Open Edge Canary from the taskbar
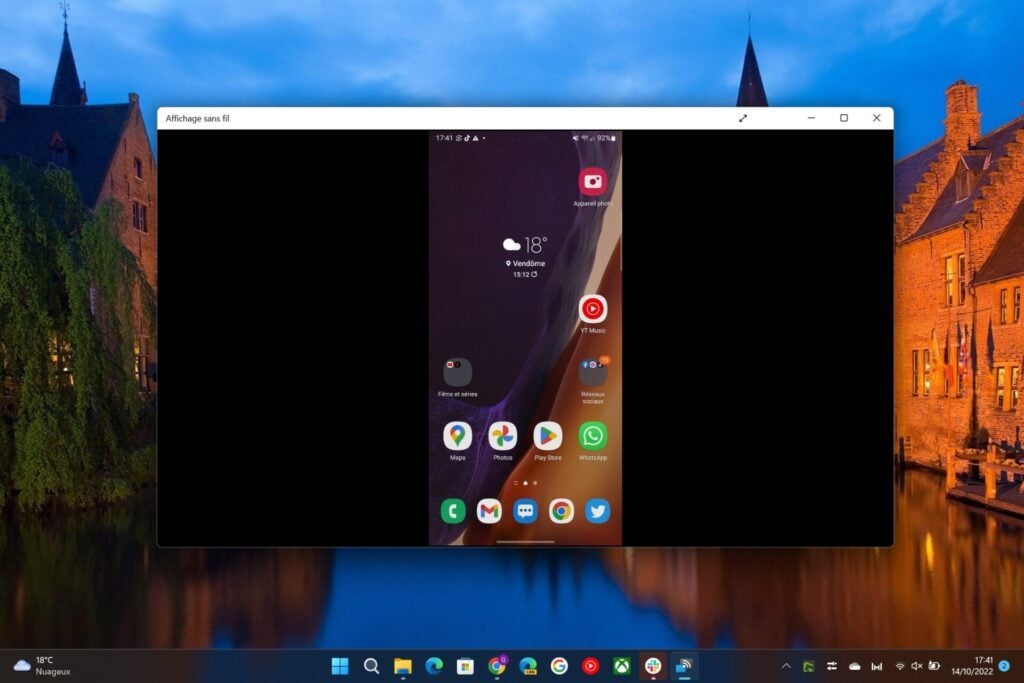The height and width of the screenshot is (683, 1024). (x=528, y=666)
